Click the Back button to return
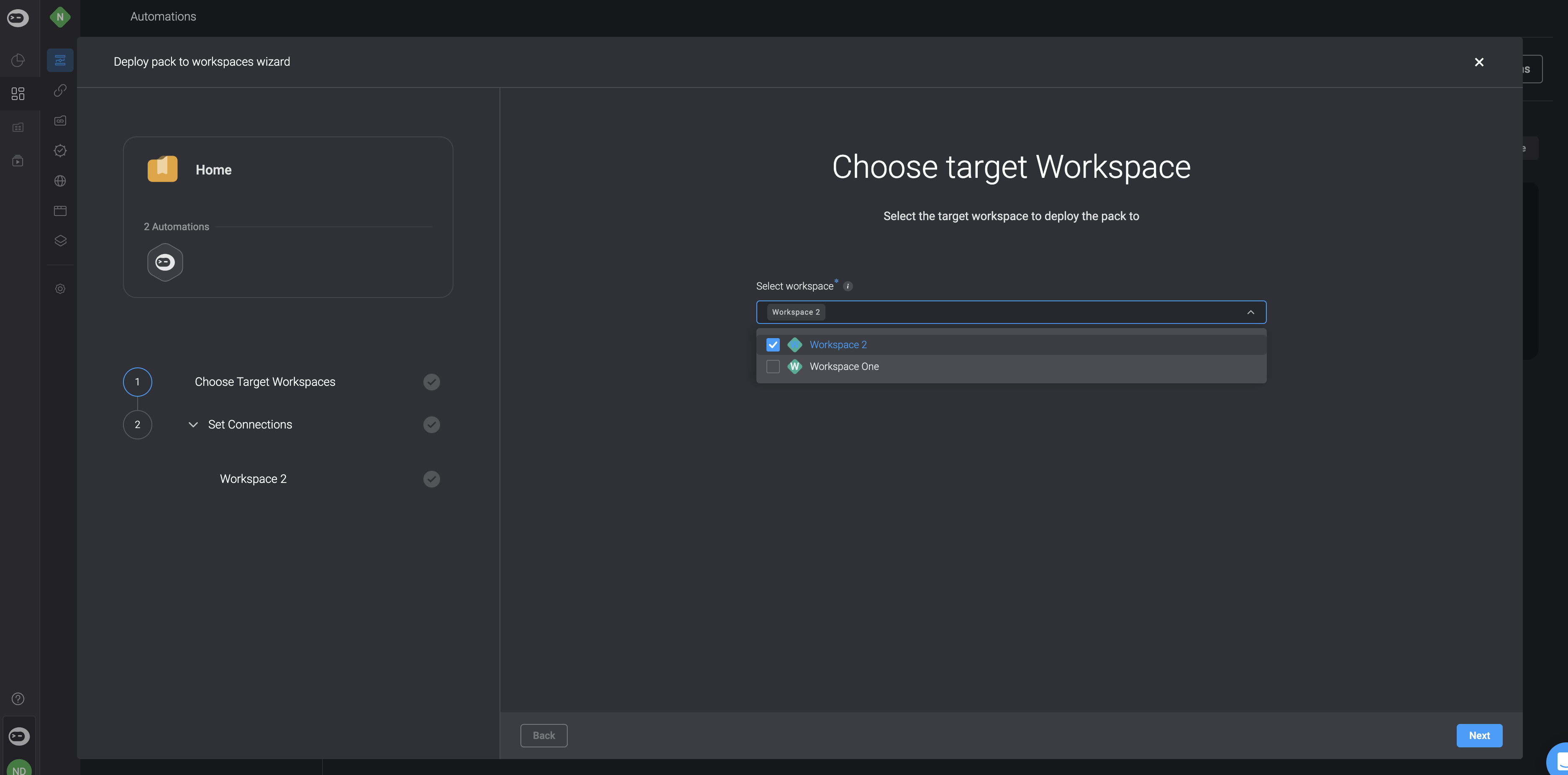The image size is (1568, 775). pos(544,735)
